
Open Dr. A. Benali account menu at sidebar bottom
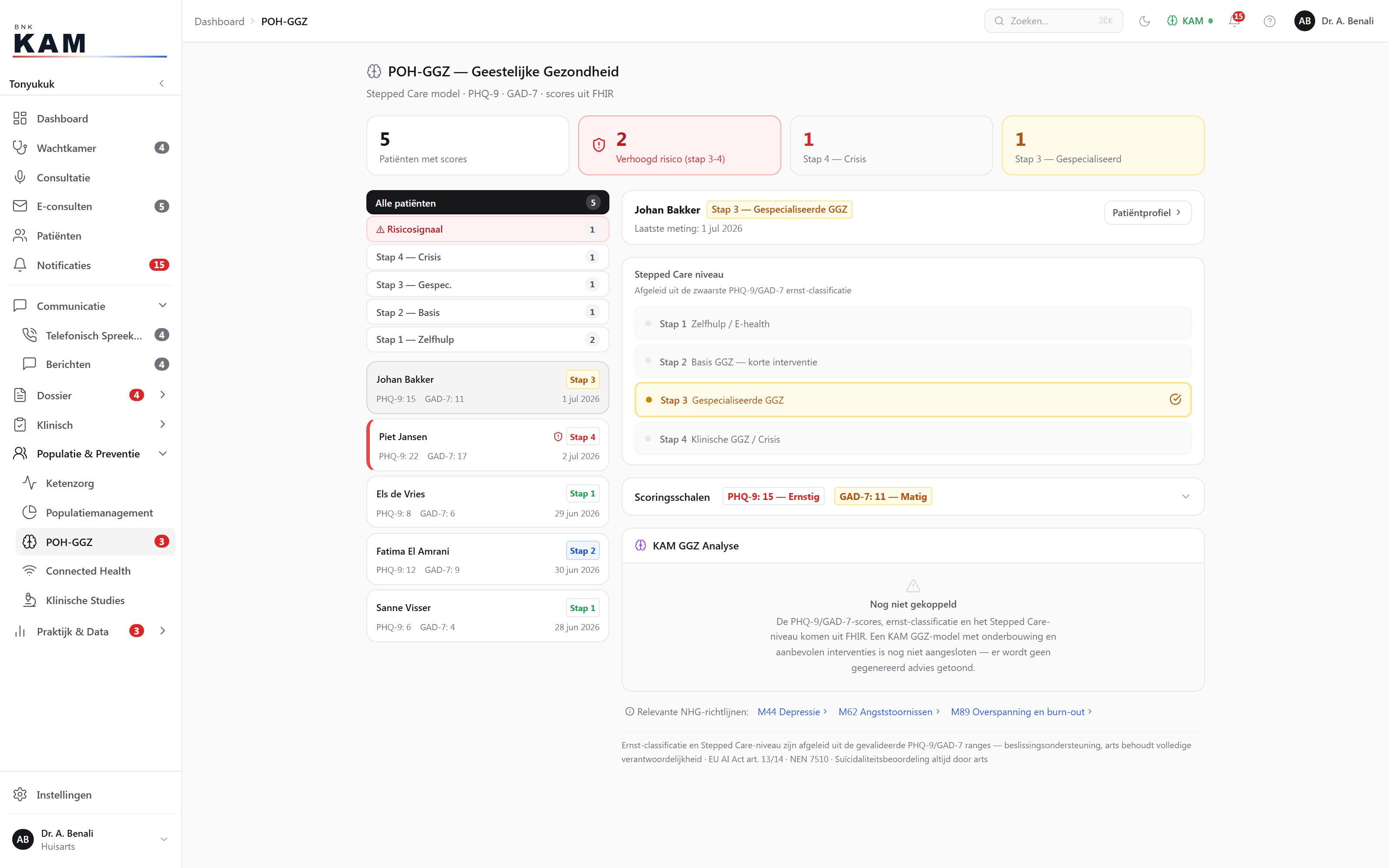pos(91,839)
